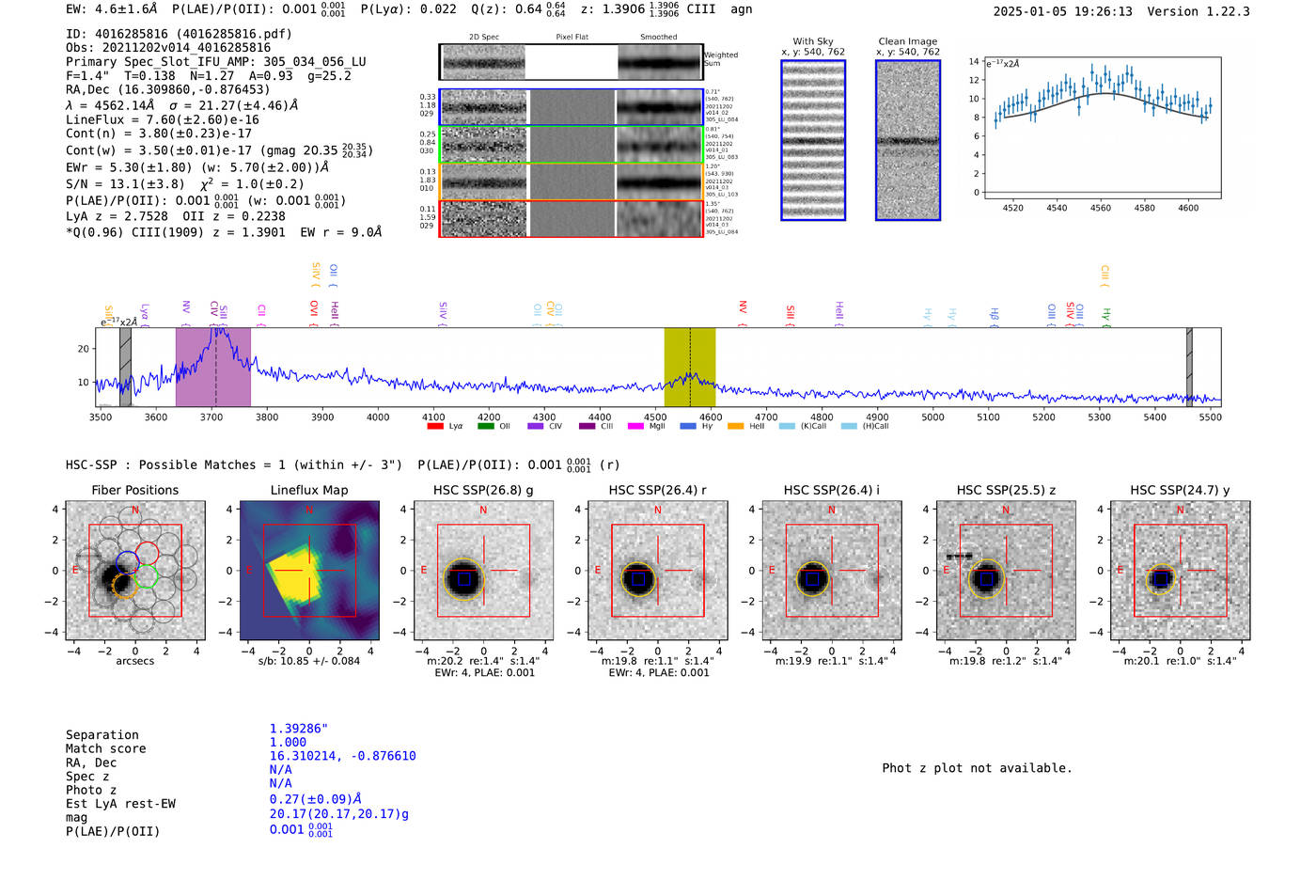The image size is (1316, 896).
Task: Select the (K)CaII legend entry
Action: click(x=804, y=426)
